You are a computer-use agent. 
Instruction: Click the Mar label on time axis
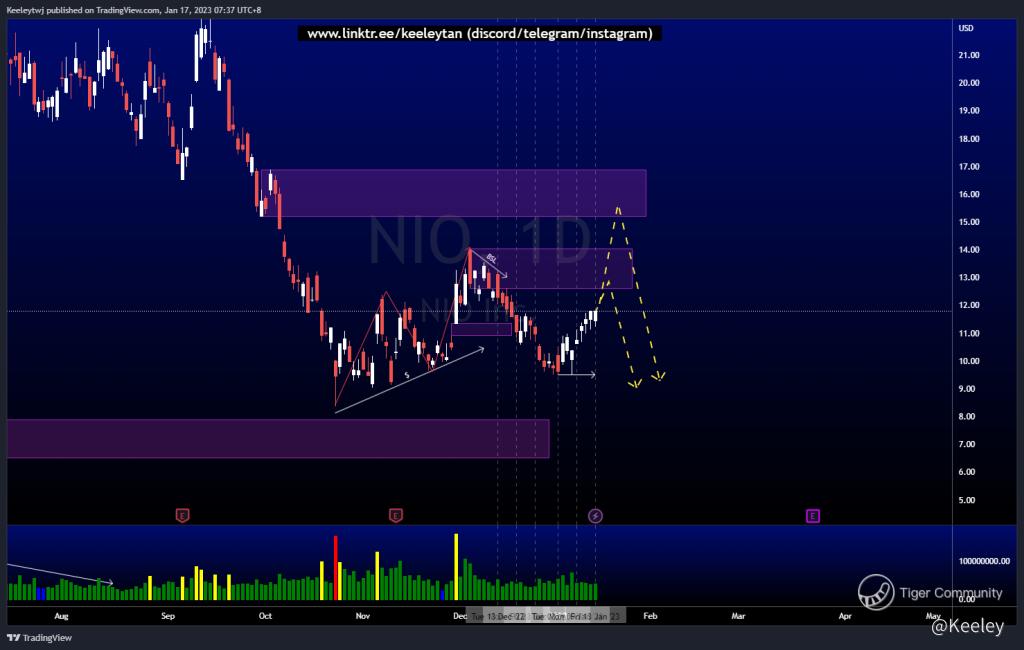(x=739, y=616)
